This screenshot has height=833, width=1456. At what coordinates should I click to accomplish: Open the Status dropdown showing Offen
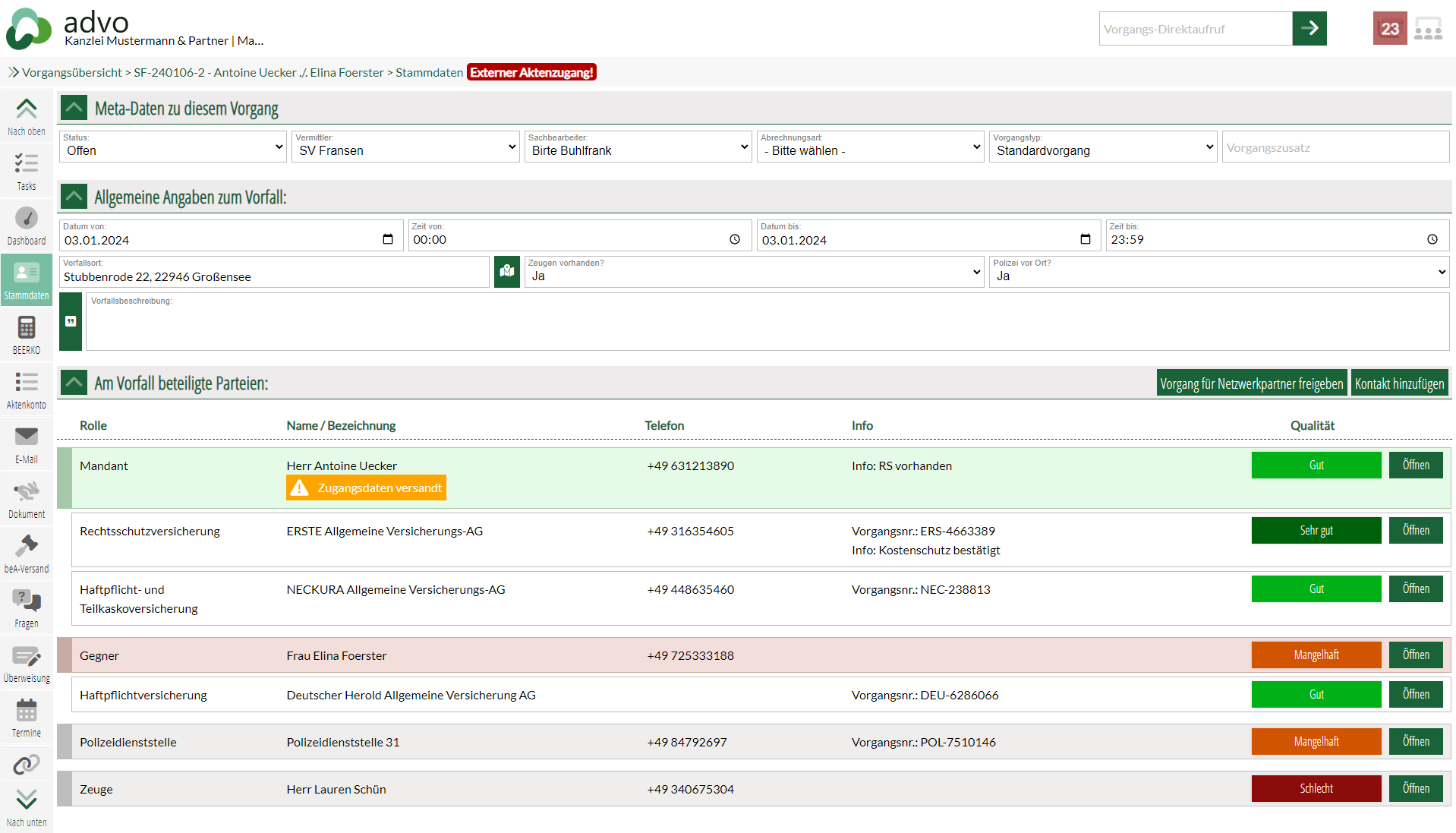click(173, 147)
